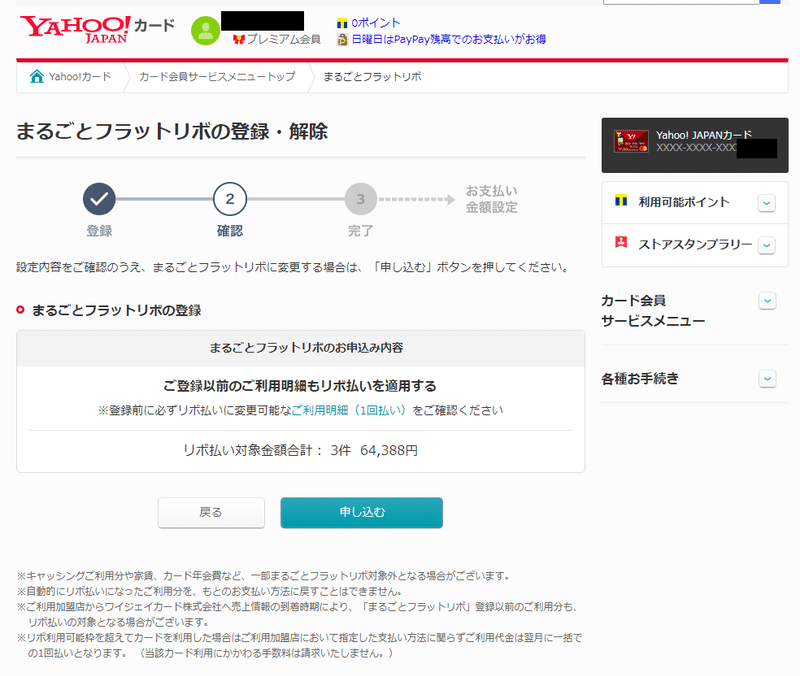Screen dimensions: 800x676
Task: Click the T-point icon beside 0ポイント
Action: (342, 23)
